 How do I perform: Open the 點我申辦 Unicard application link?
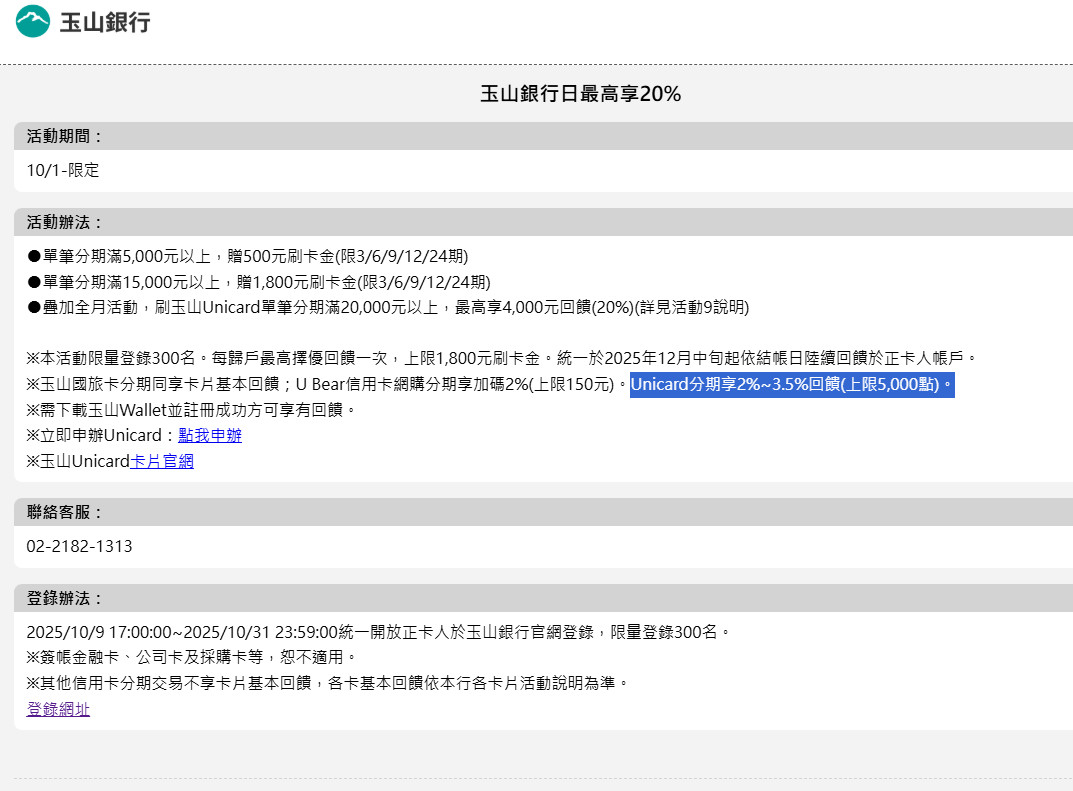(x=210, y=435)
